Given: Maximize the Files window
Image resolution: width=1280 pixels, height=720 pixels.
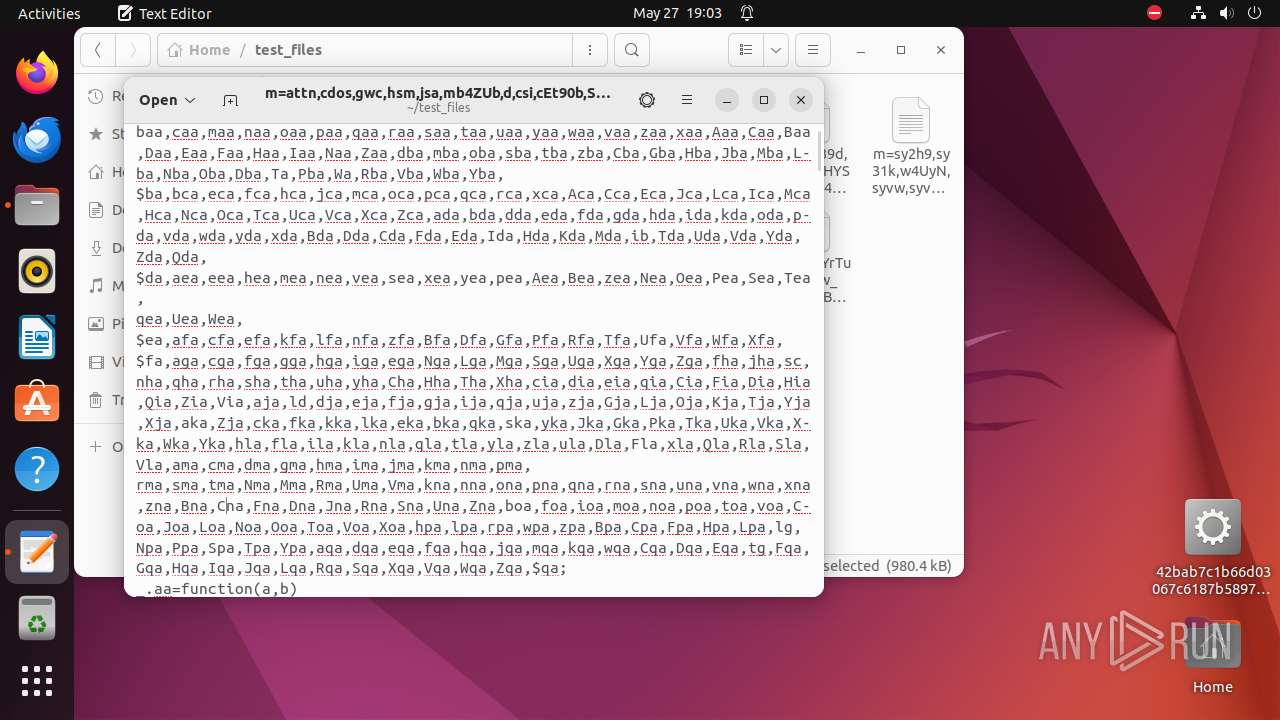Looking at the screenshot, I should click(901, 50).
